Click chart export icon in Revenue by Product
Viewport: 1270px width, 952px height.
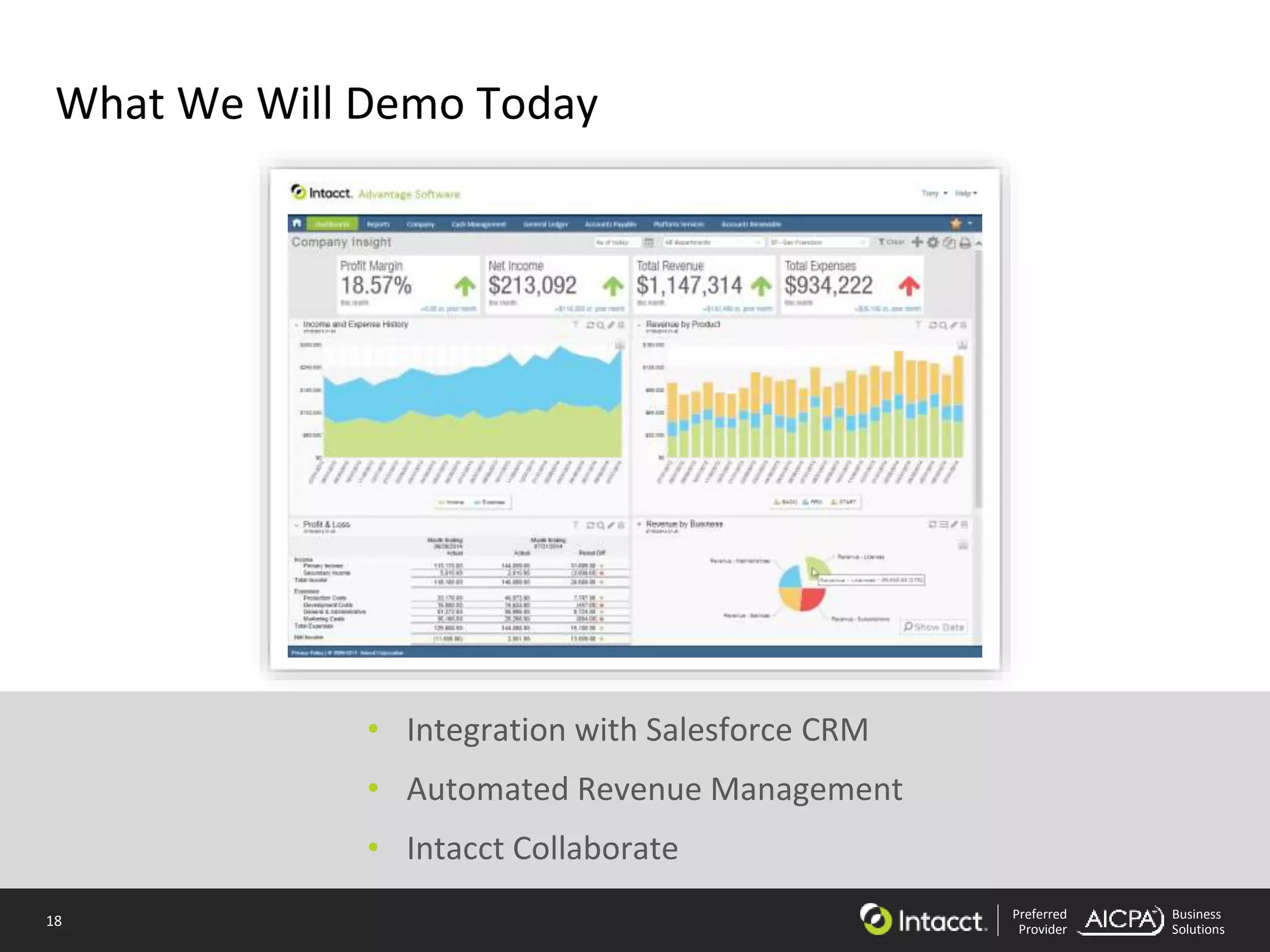(x=962, y=345)
